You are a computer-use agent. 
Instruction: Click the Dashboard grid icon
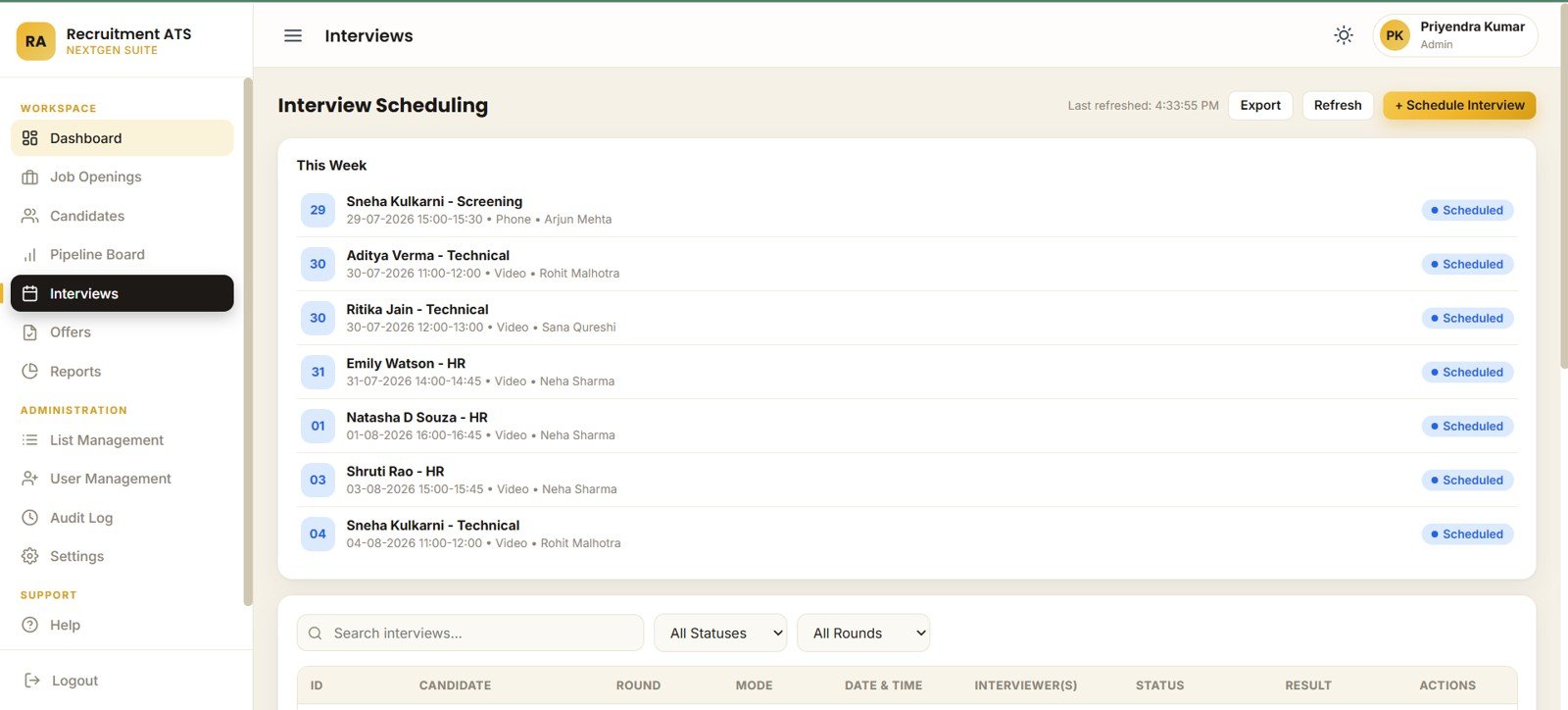pos(30,138)
